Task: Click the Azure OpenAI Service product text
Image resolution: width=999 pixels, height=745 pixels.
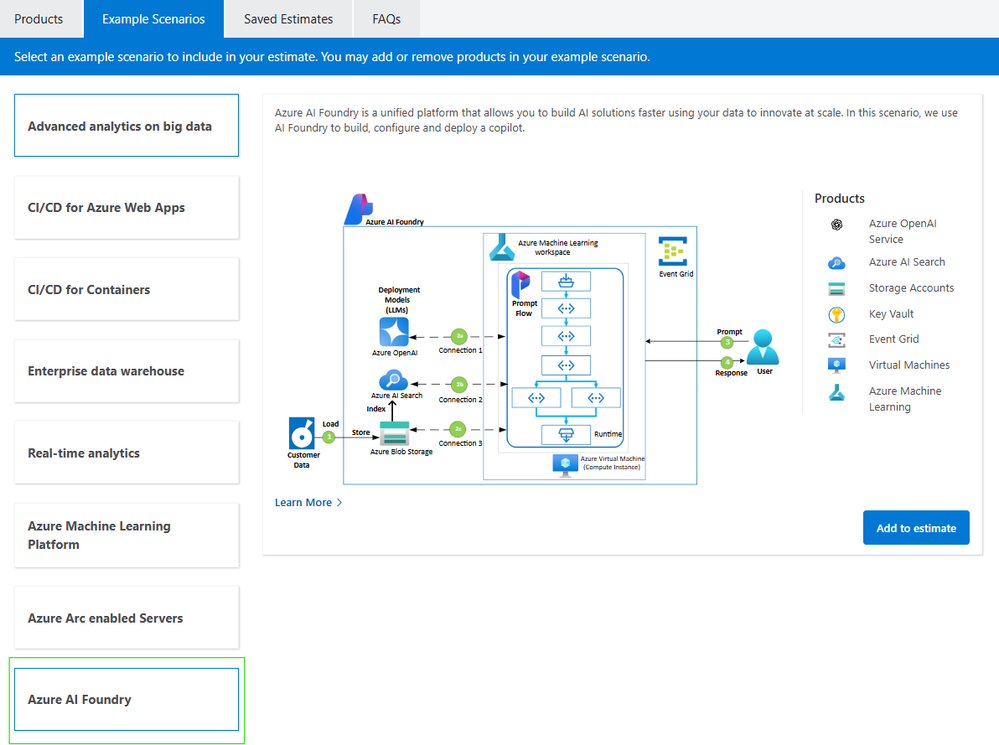Action: 902,231
